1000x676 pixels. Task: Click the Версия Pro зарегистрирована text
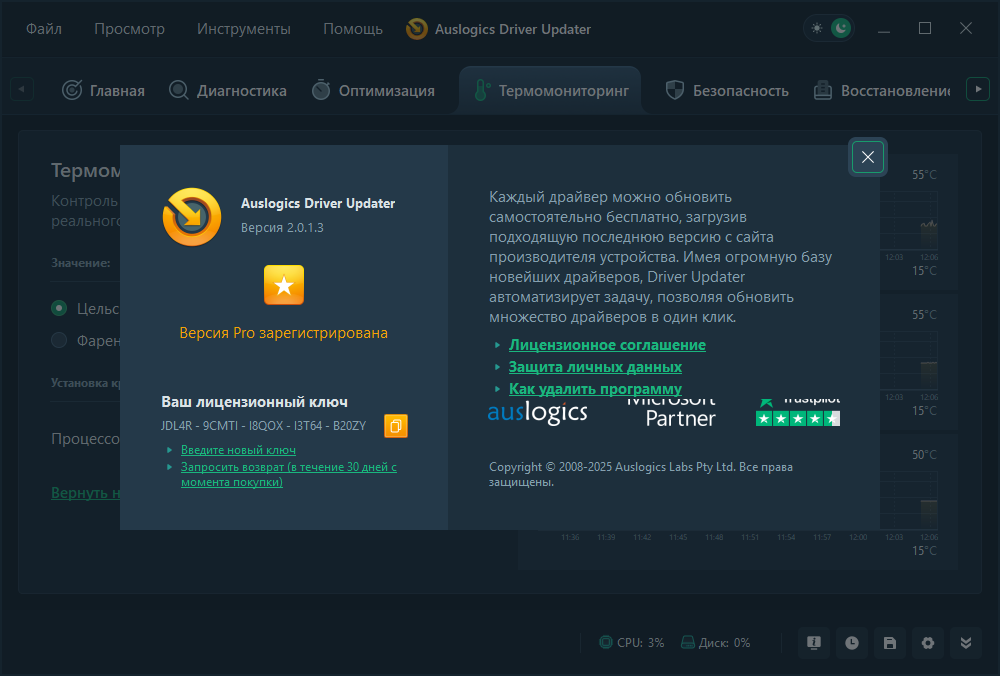pos(284,333)
